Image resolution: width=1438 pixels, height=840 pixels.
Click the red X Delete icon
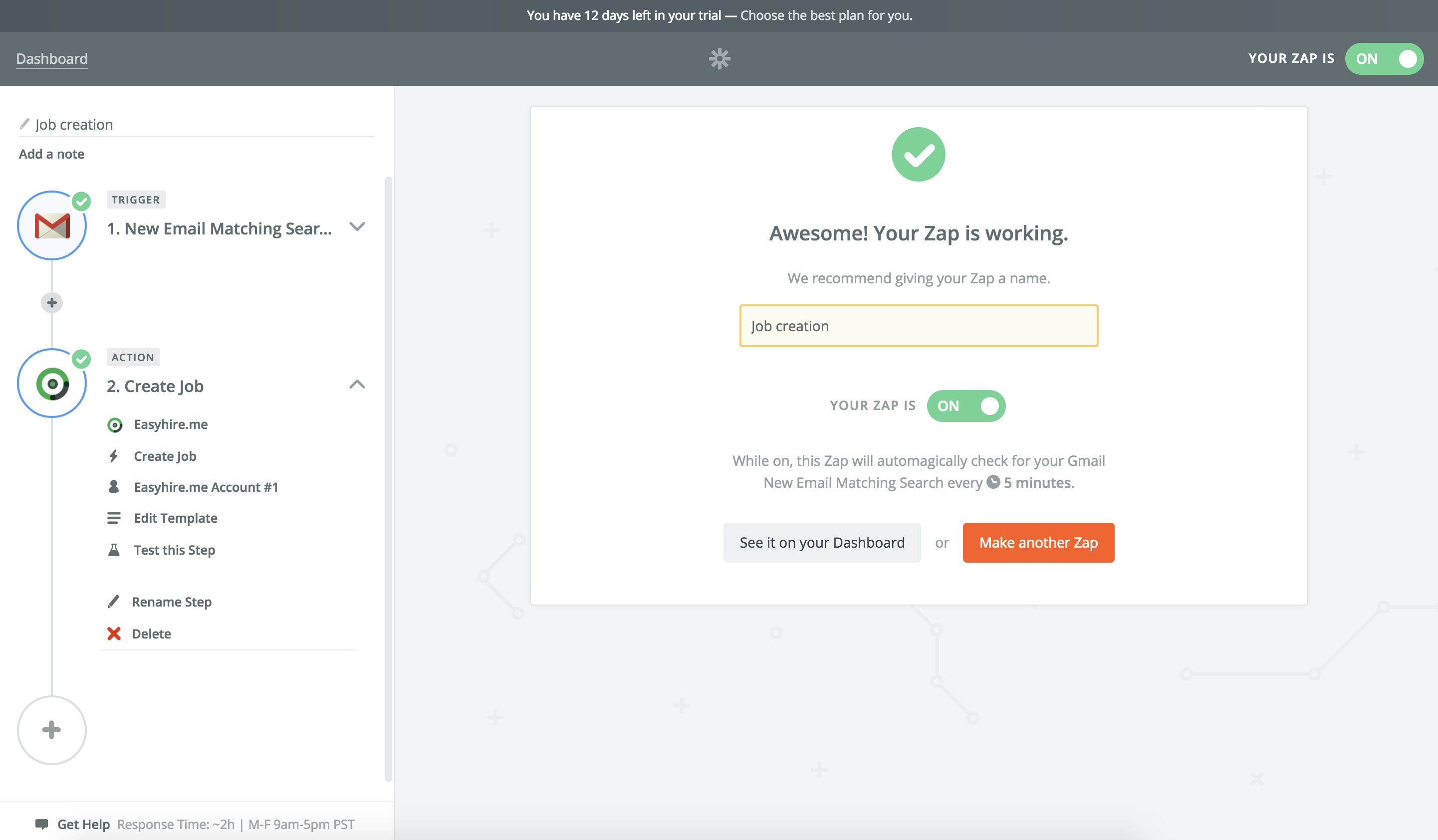(114, 633)
